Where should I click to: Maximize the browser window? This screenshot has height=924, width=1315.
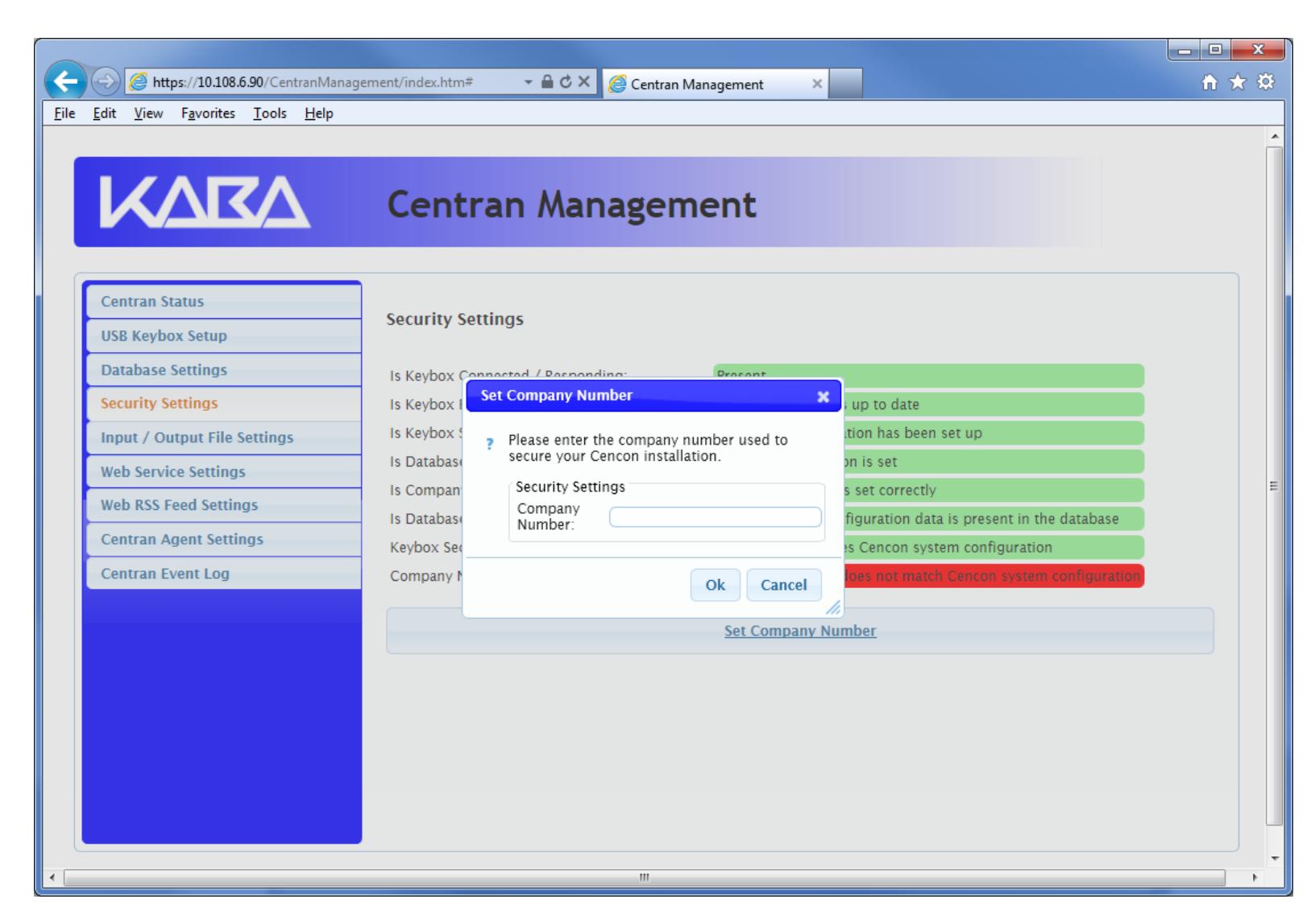click(x=1216, y=51)
